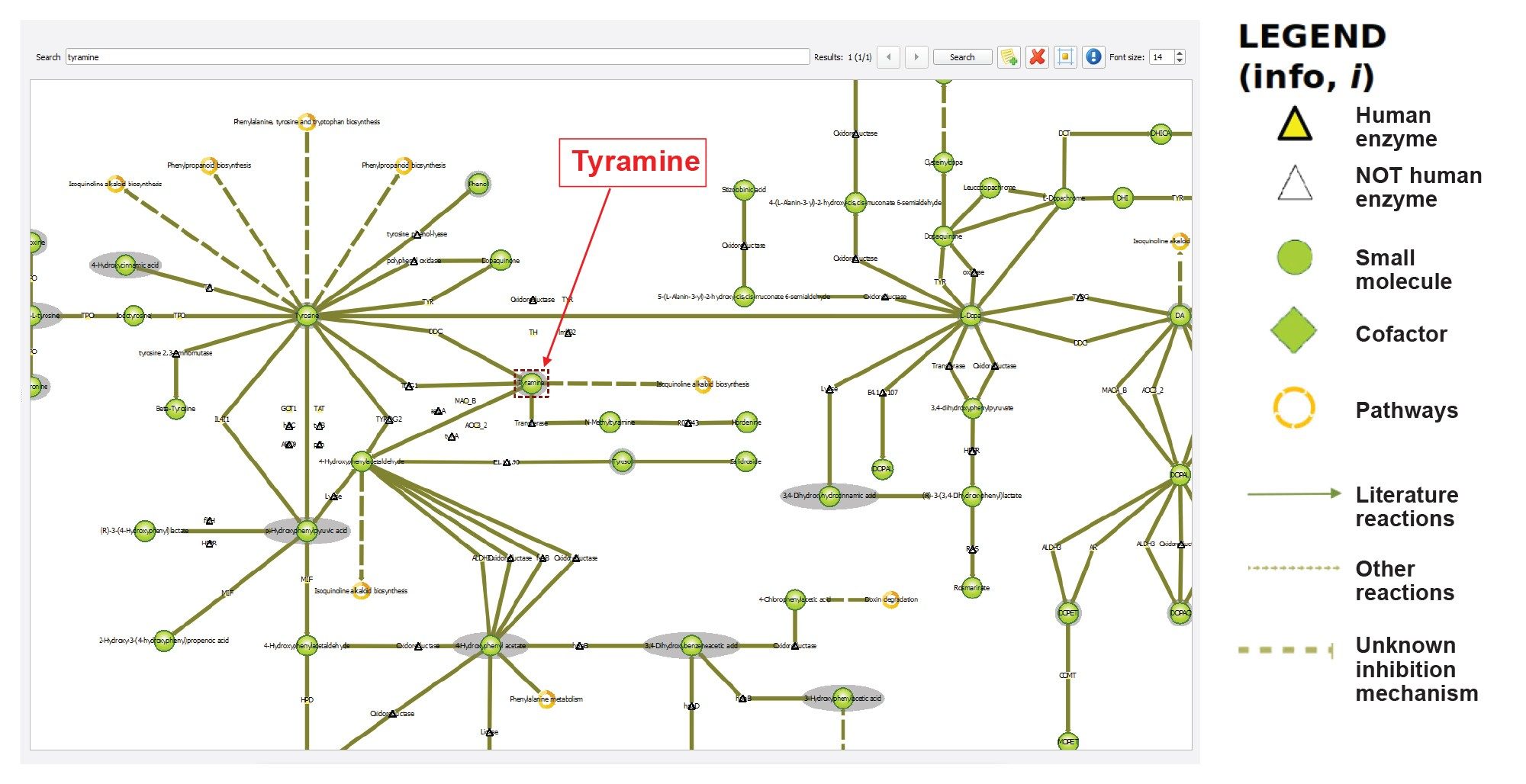
Task: Select the Rosmarinate node
Action: 972,588
